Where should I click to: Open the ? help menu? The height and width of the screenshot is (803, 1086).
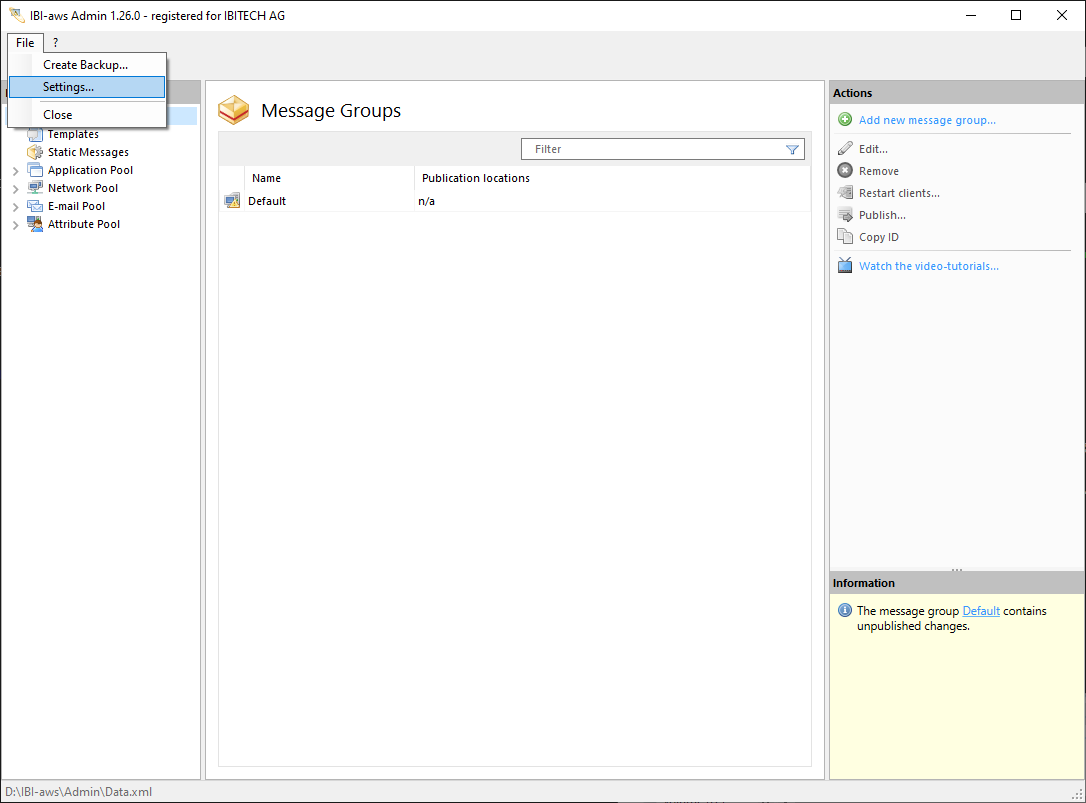55,43
